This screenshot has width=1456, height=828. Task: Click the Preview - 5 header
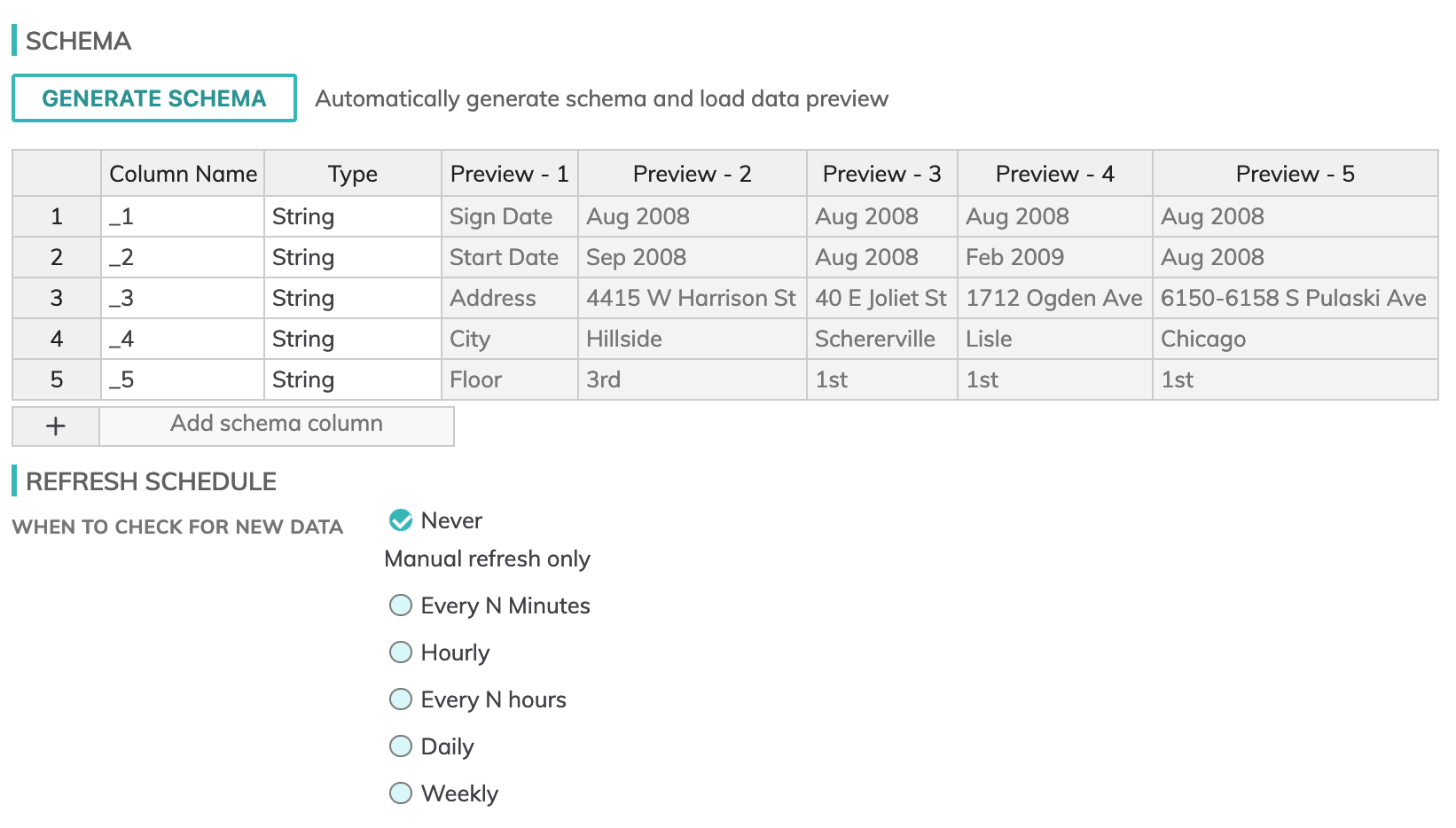point(1295,174)
